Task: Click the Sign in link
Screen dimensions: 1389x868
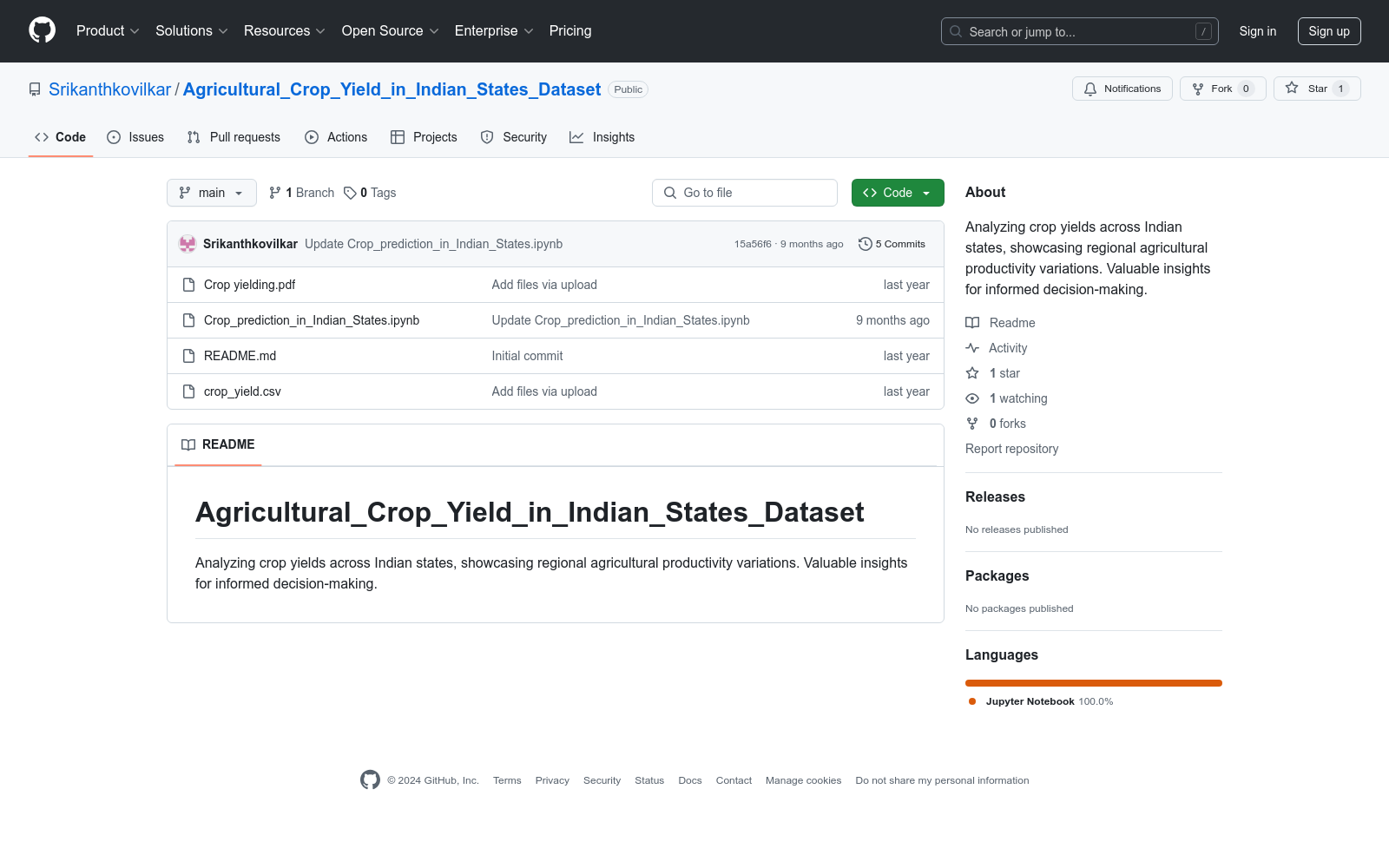Action: (x=1258, y=31)
